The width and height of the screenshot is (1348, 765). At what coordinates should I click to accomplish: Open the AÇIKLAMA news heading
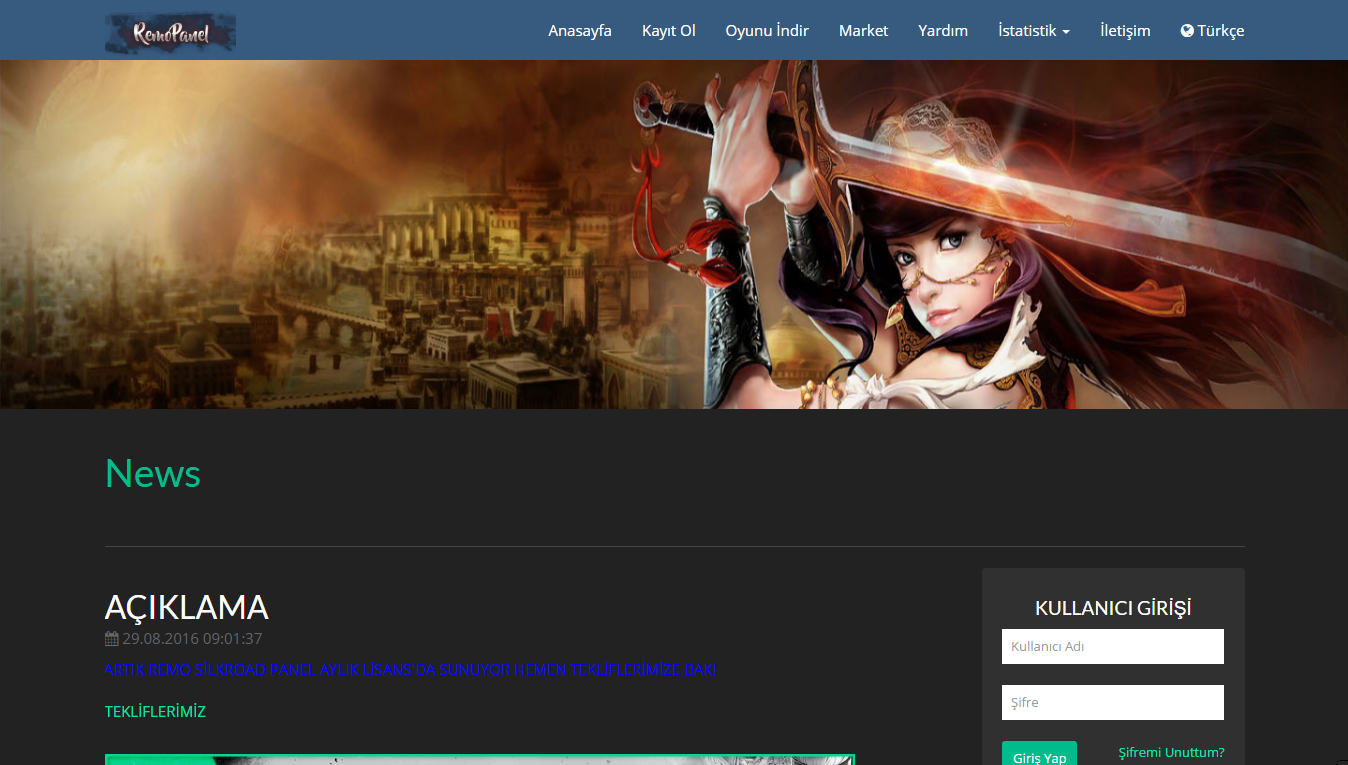point(187,607)
